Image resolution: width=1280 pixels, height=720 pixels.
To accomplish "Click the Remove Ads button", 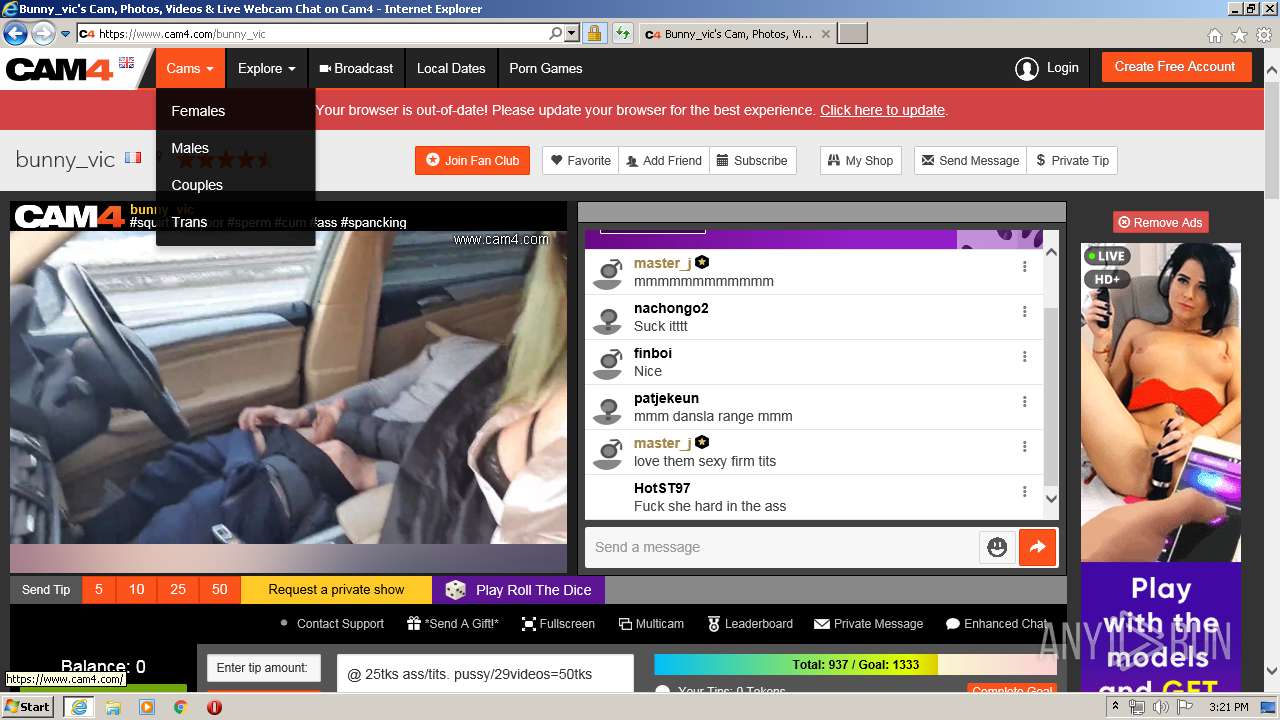I will tap(1160, 222).
